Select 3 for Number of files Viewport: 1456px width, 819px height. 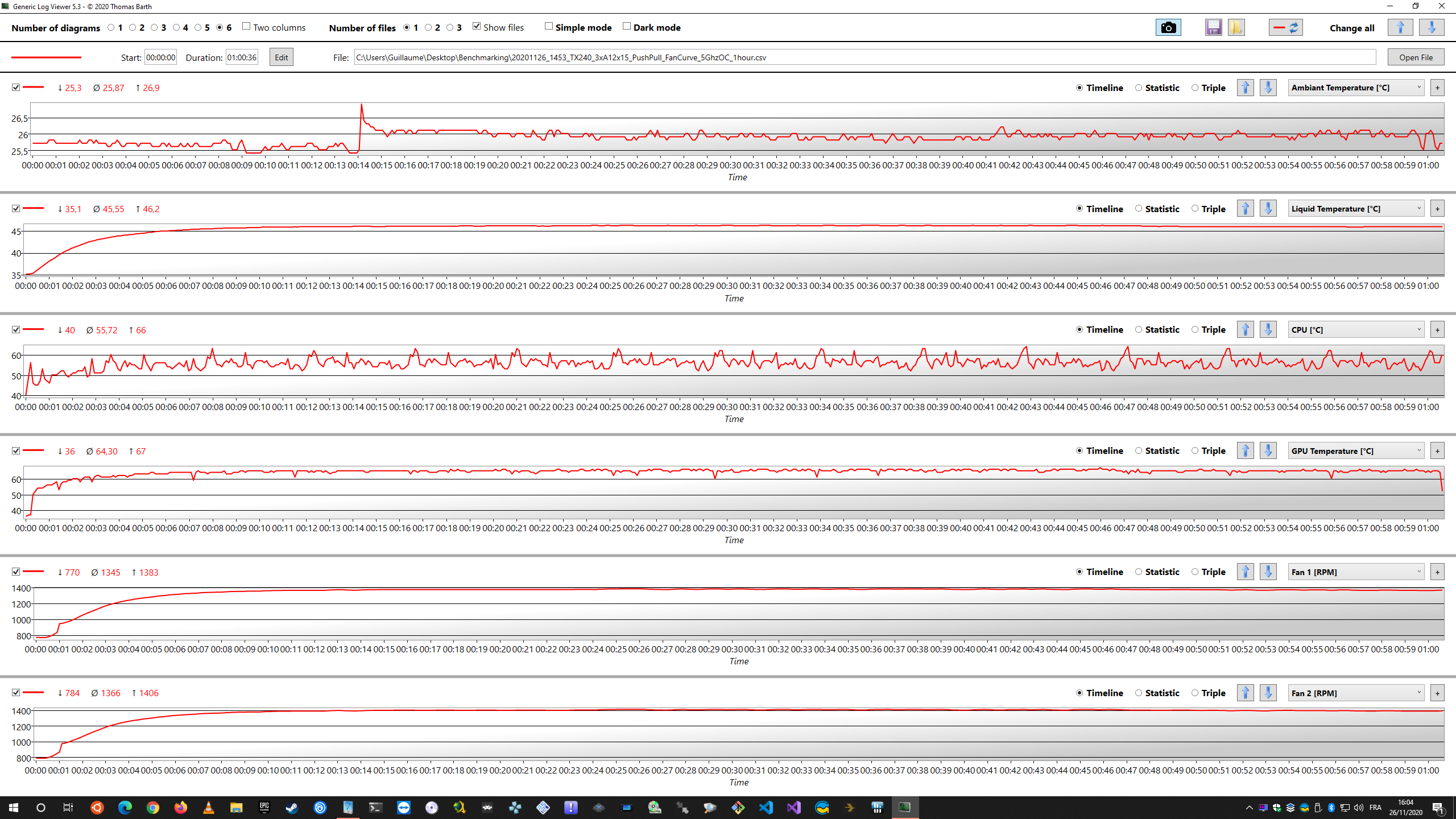pyautogui.click(x=450, y=27)
